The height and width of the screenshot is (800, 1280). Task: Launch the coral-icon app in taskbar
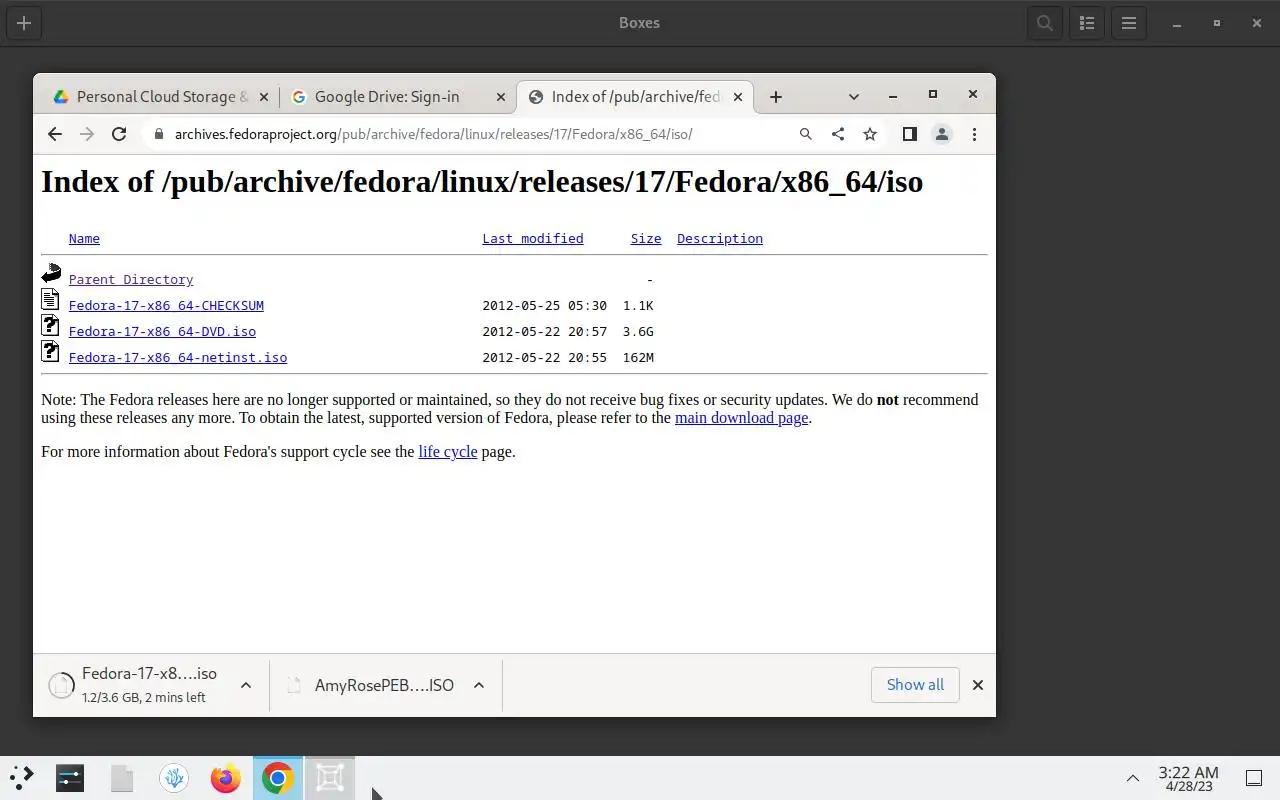point(174,778)
